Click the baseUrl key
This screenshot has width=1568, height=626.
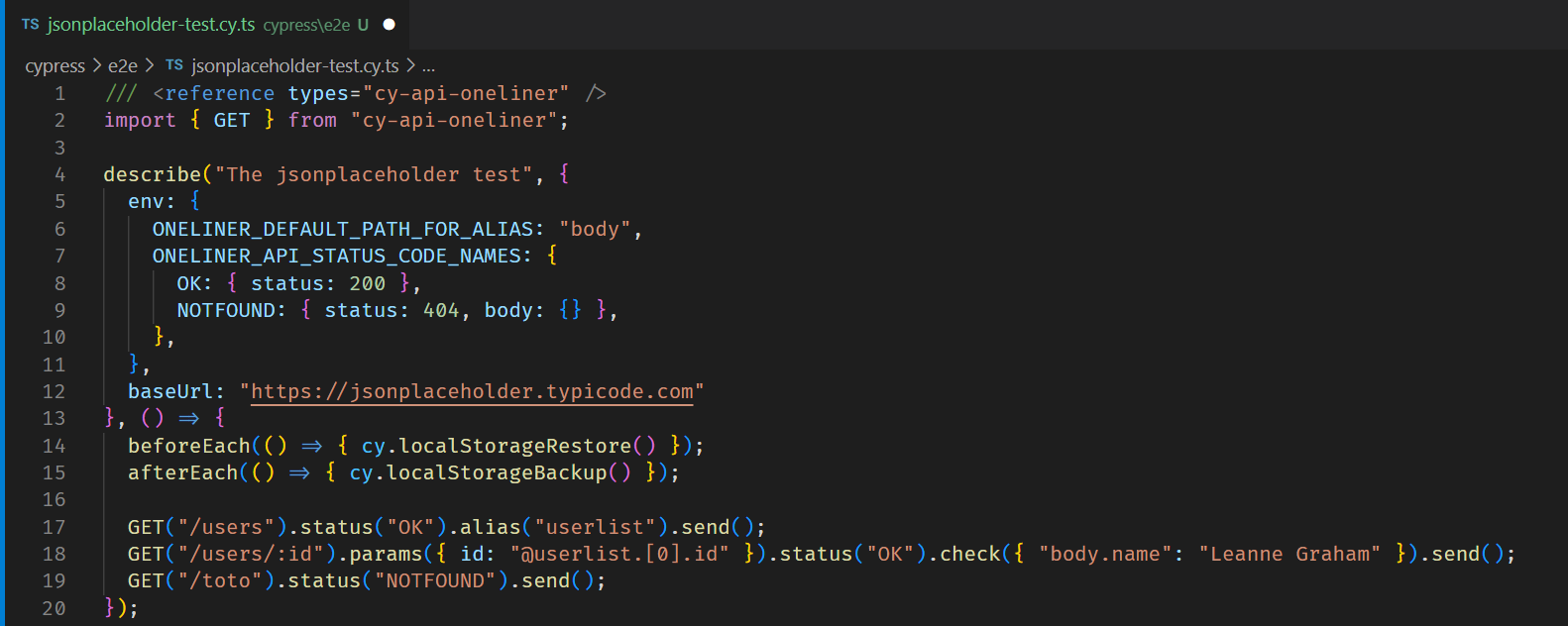pos(170,391)
